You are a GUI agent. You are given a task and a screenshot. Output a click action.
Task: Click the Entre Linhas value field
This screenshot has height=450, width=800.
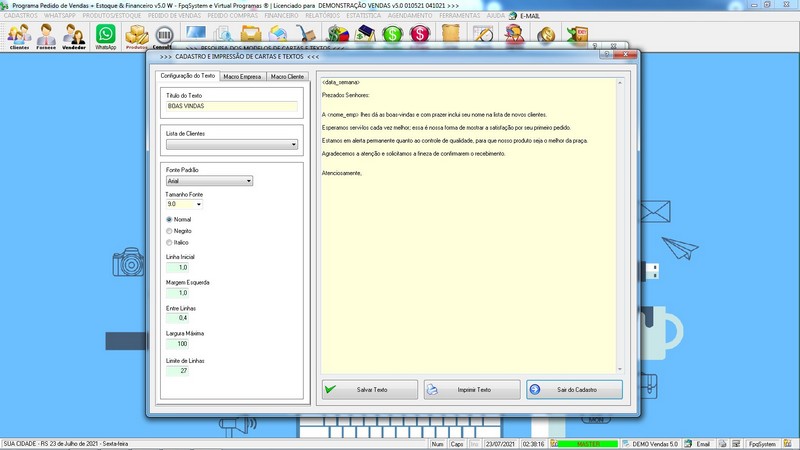point(178,318)
